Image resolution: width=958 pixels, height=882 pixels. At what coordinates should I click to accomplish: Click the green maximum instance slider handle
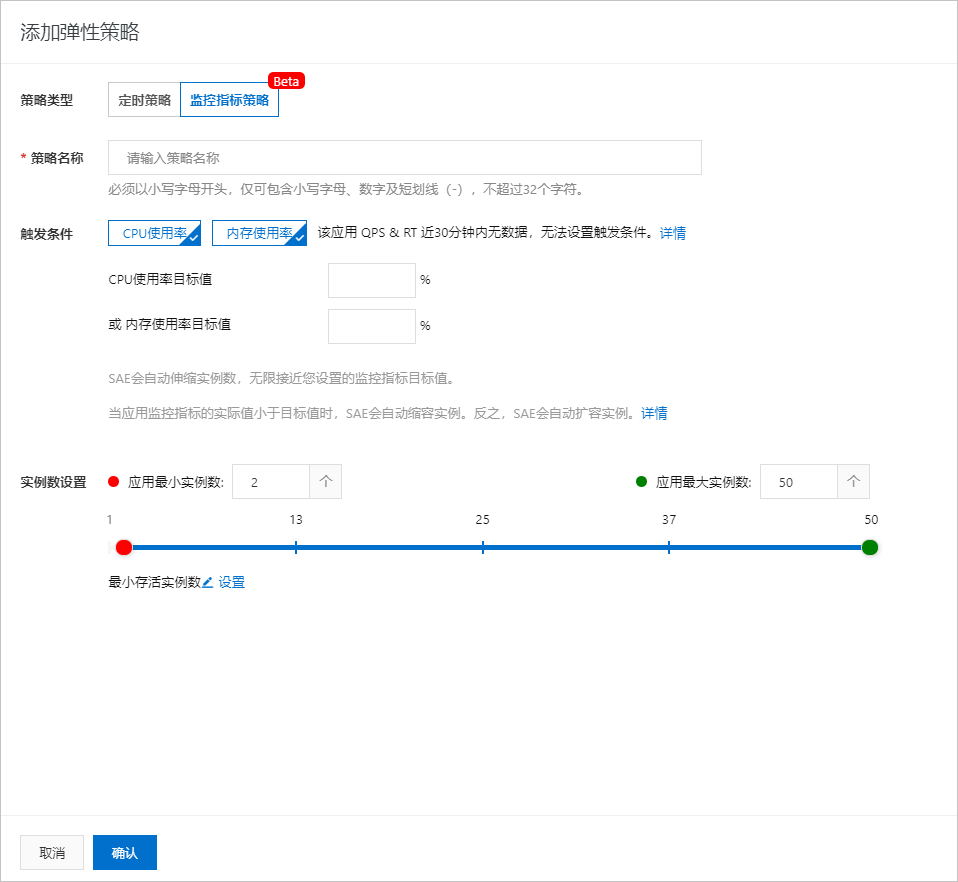point(870,547)
